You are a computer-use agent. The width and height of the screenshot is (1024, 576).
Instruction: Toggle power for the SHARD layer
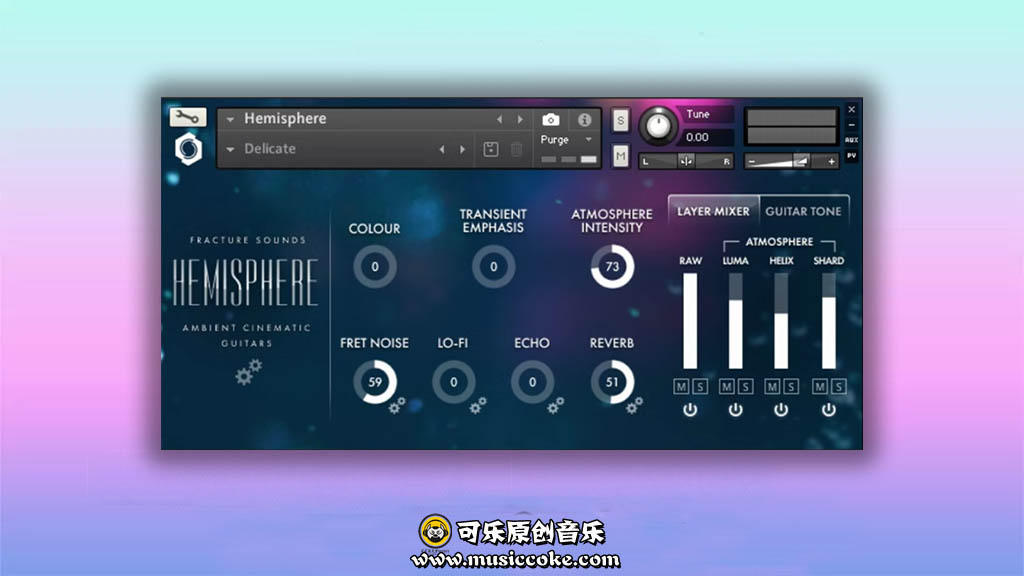point(829,409)
